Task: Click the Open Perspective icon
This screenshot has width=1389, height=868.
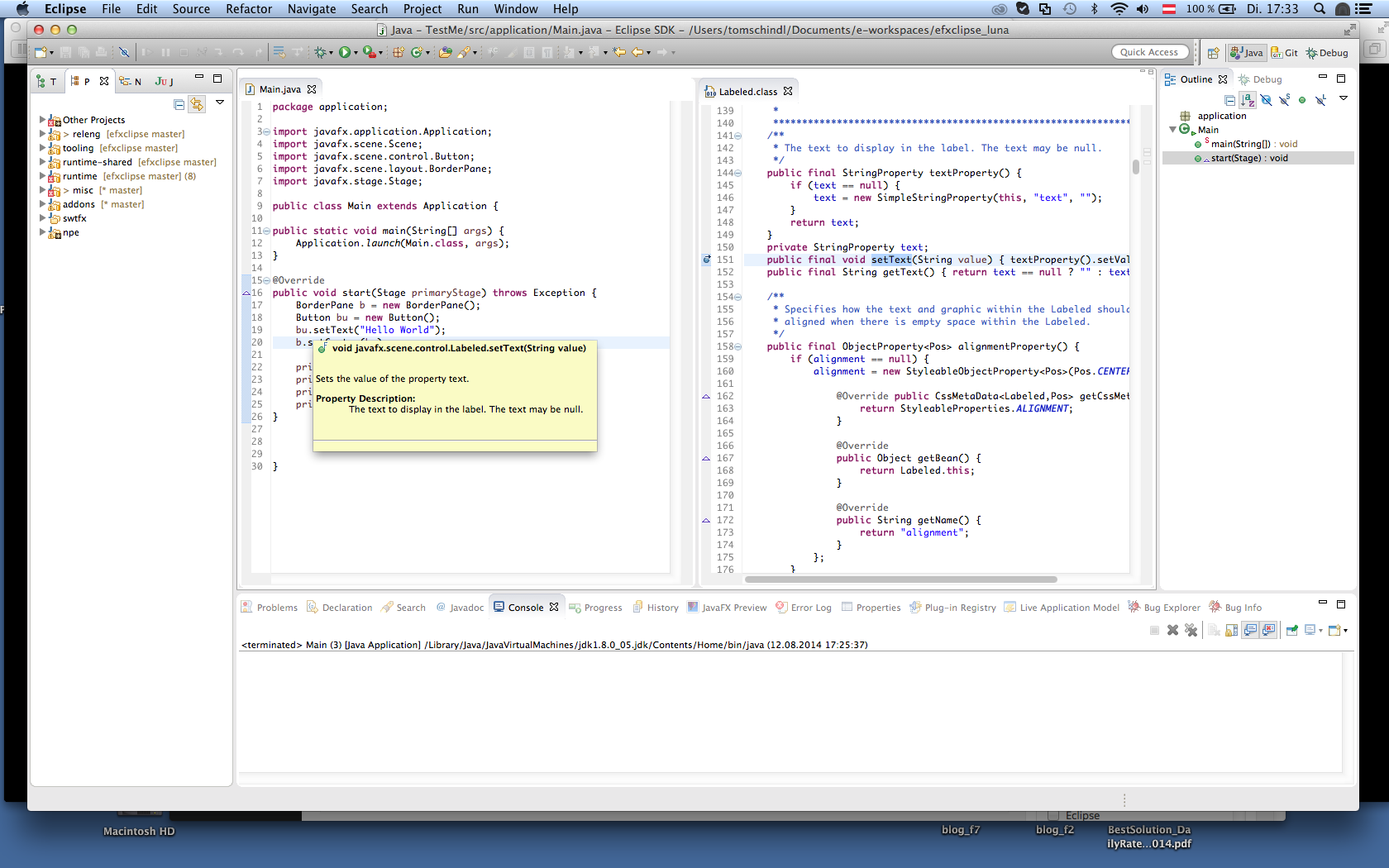Action: tap(1213, 53)
